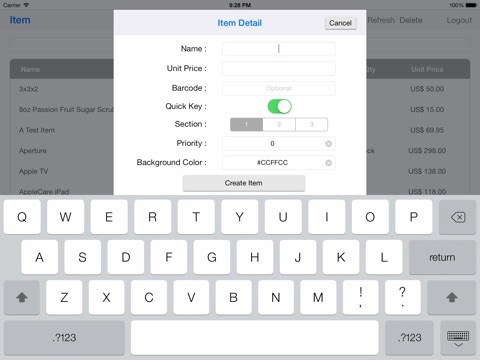
Task: Clear the Priority field with its X icon
Action: (x=328, y=144)
